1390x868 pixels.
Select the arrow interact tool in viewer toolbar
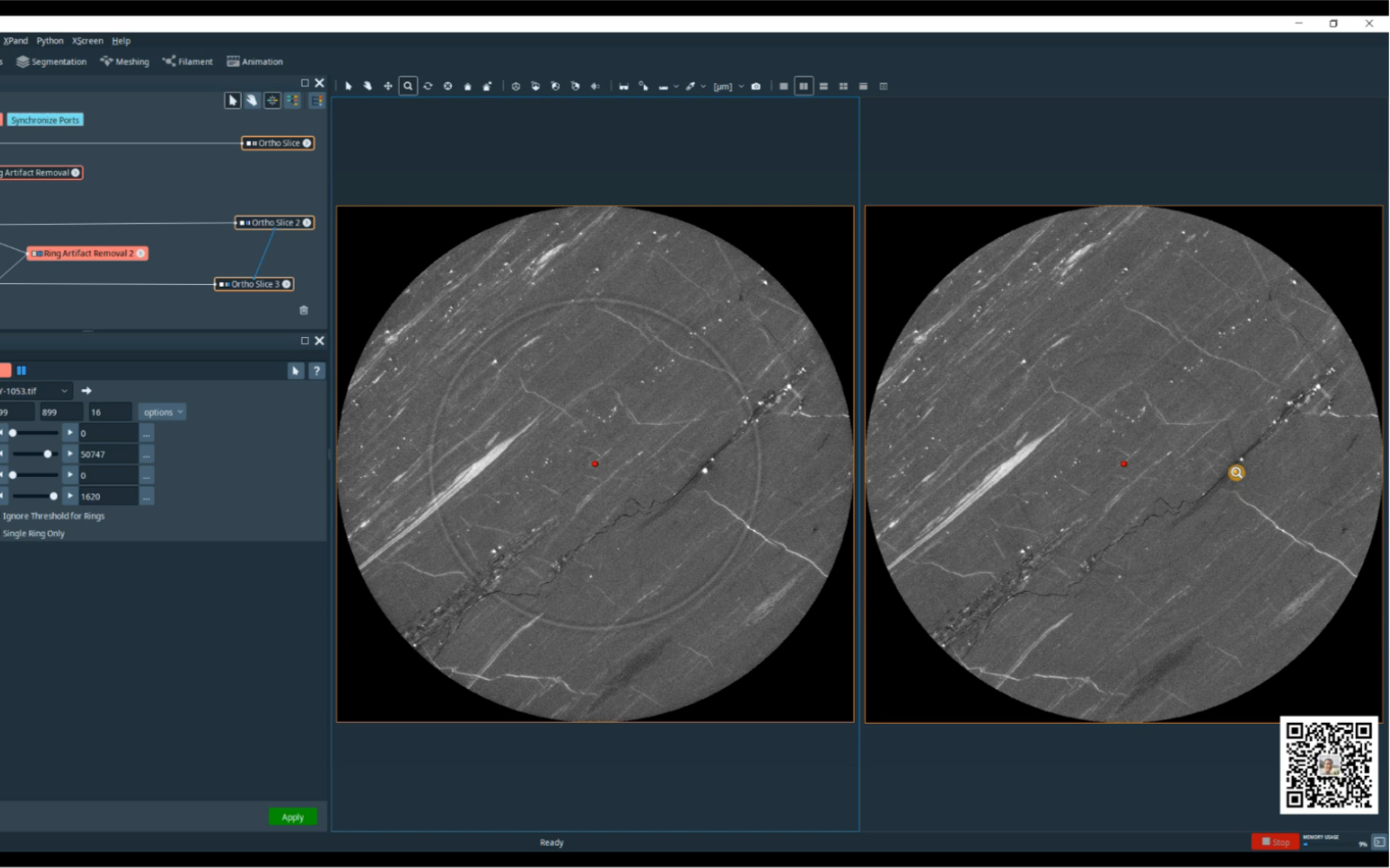[x=349, y=86]
